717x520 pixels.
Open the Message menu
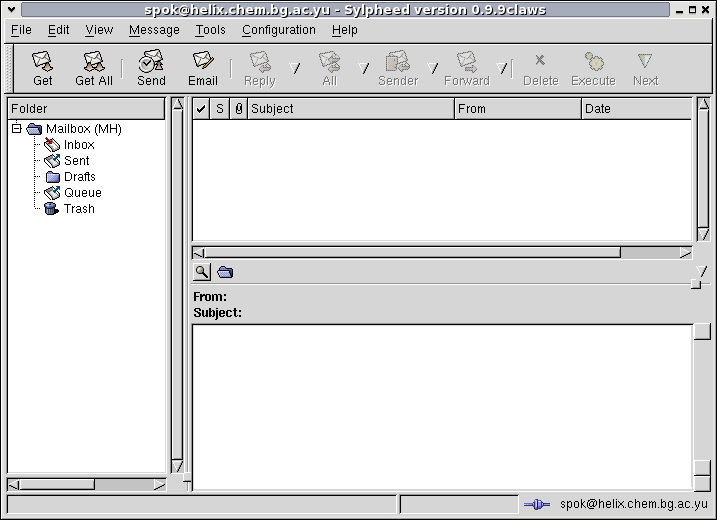(x=154, y=30)
